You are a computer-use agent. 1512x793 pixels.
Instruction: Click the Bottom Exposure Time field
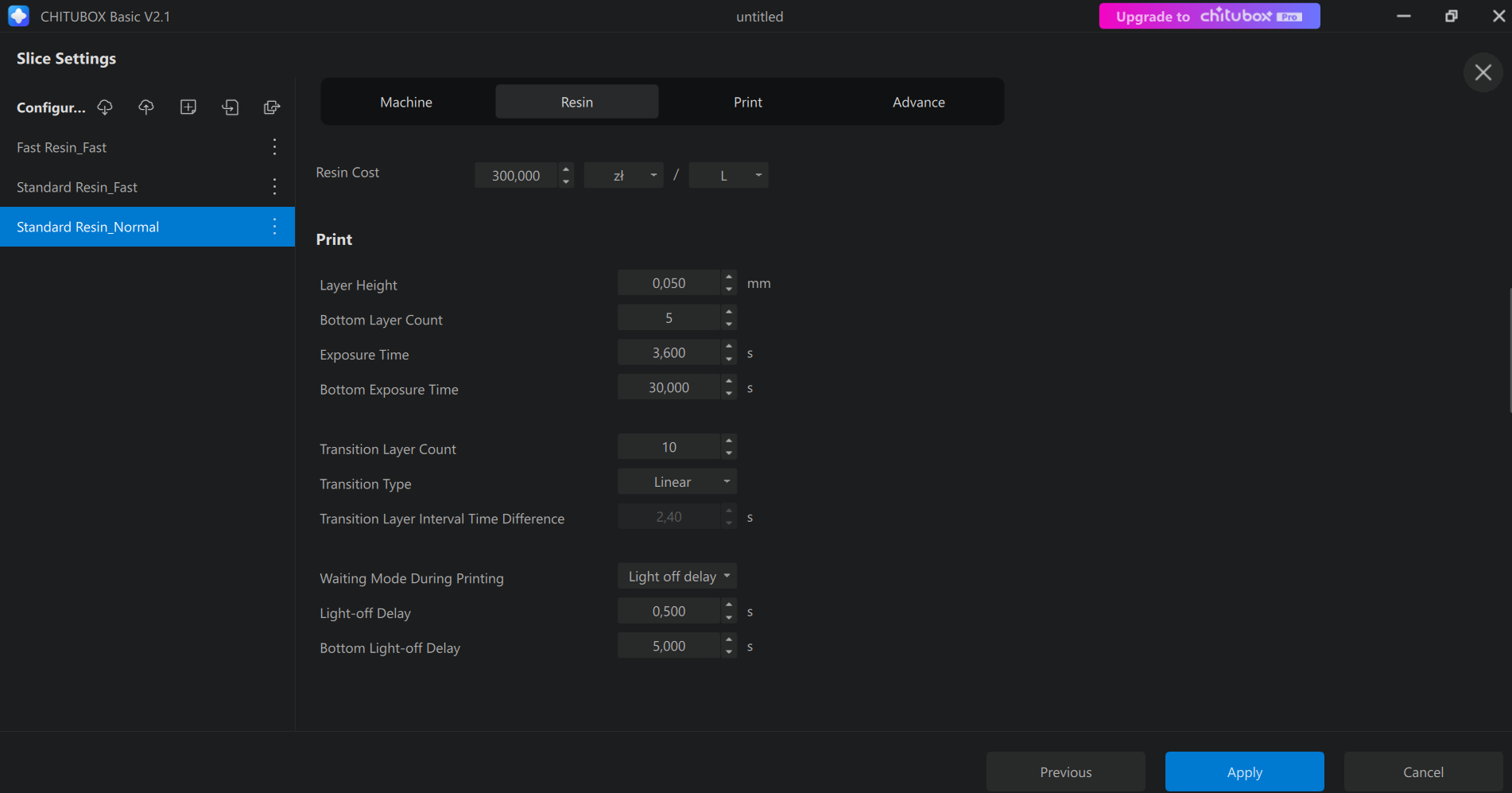(x=669, y=387)
